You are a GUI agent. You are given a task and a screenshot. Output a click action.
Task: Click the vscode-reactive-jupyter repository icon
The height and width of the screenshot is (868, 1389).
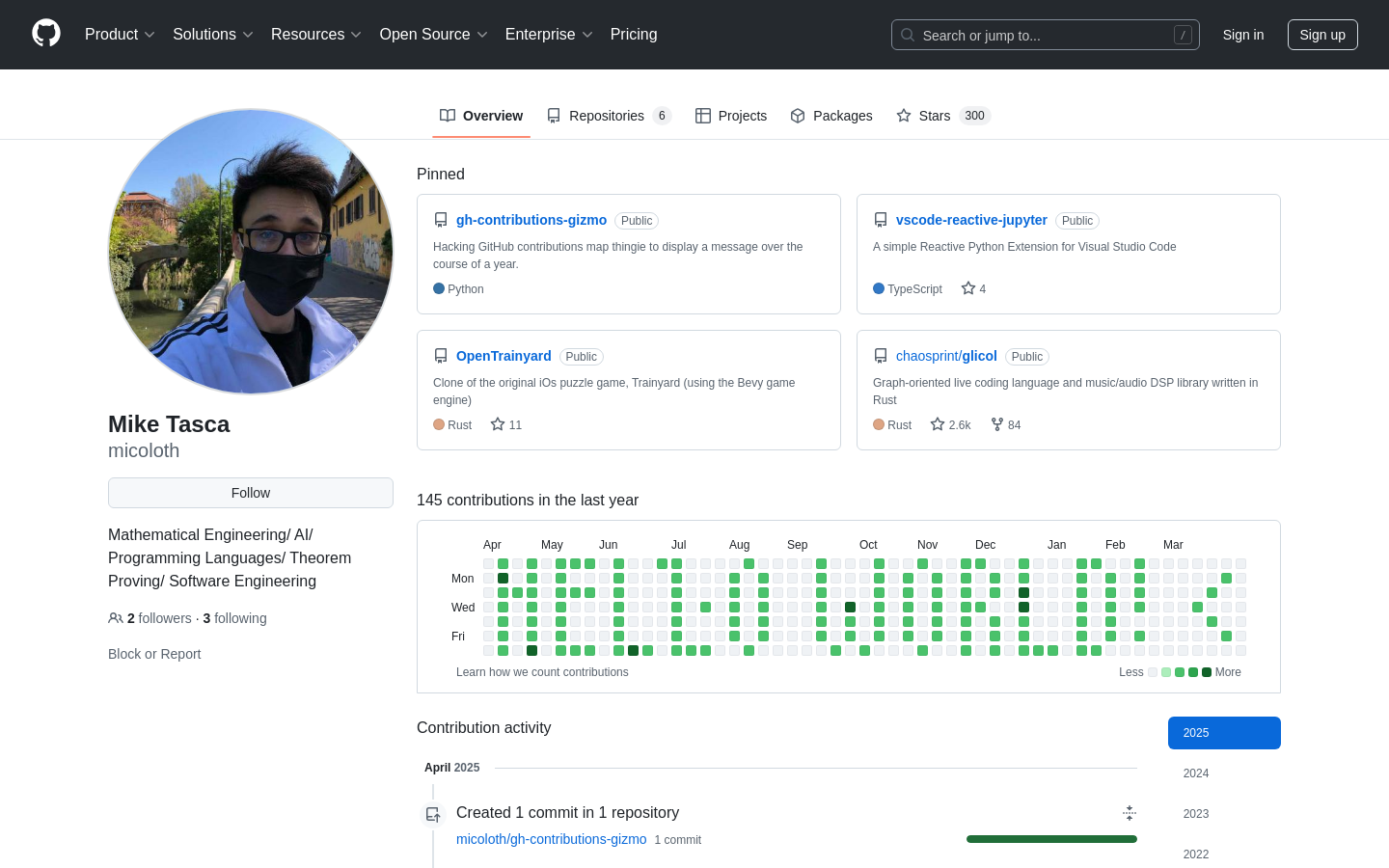[x=881, y=220]
